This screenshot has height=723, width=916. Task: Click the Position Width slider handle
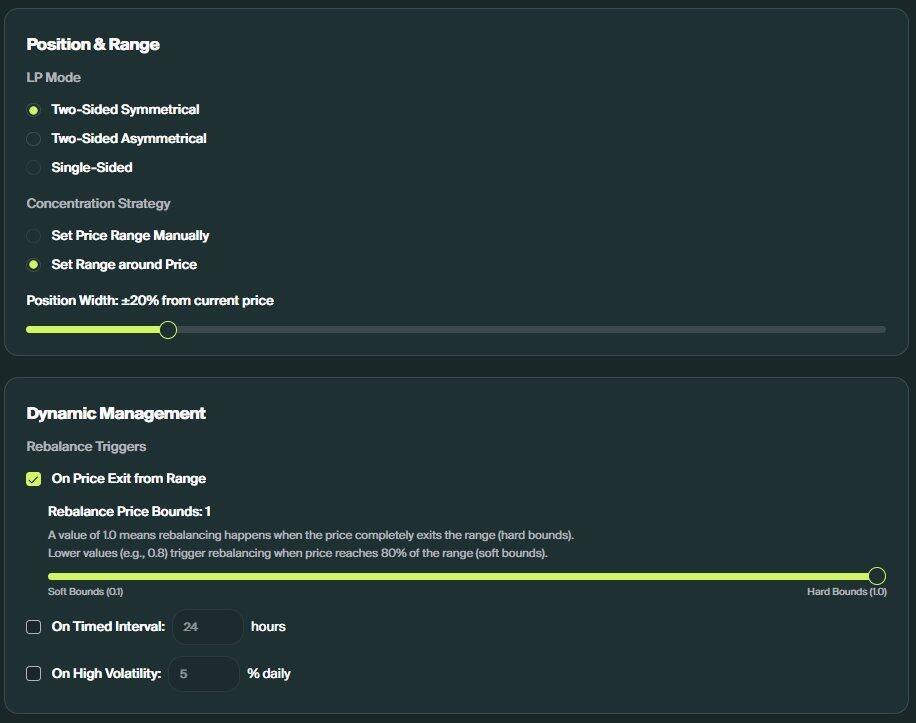(168, 330)
